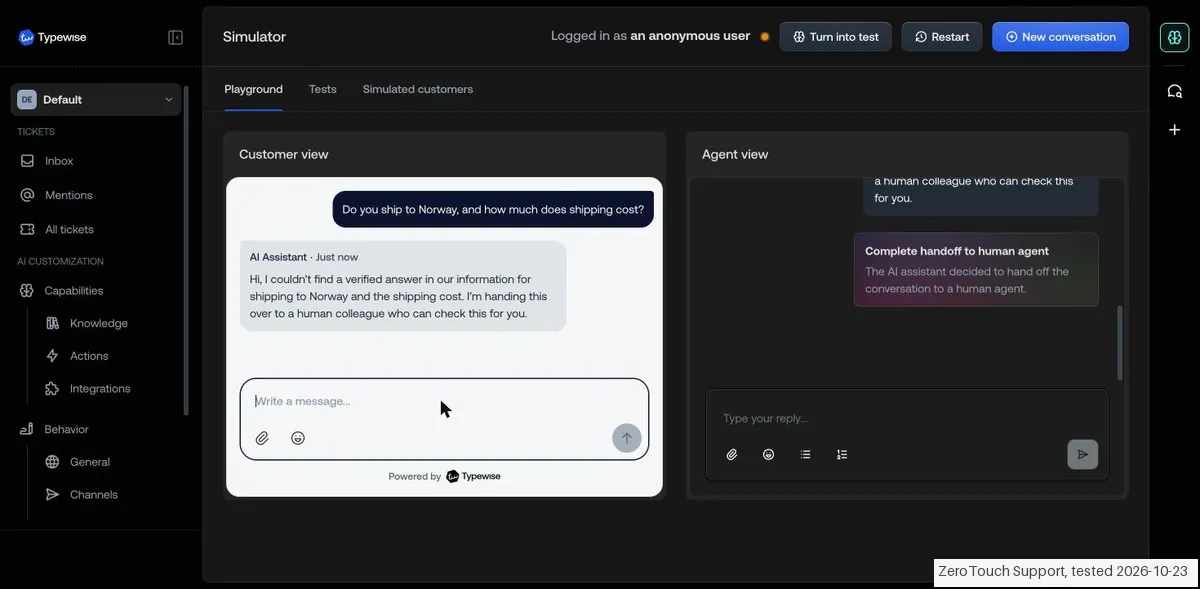Click the Channels send icon

pyautogui.click(x=52, y=494)
